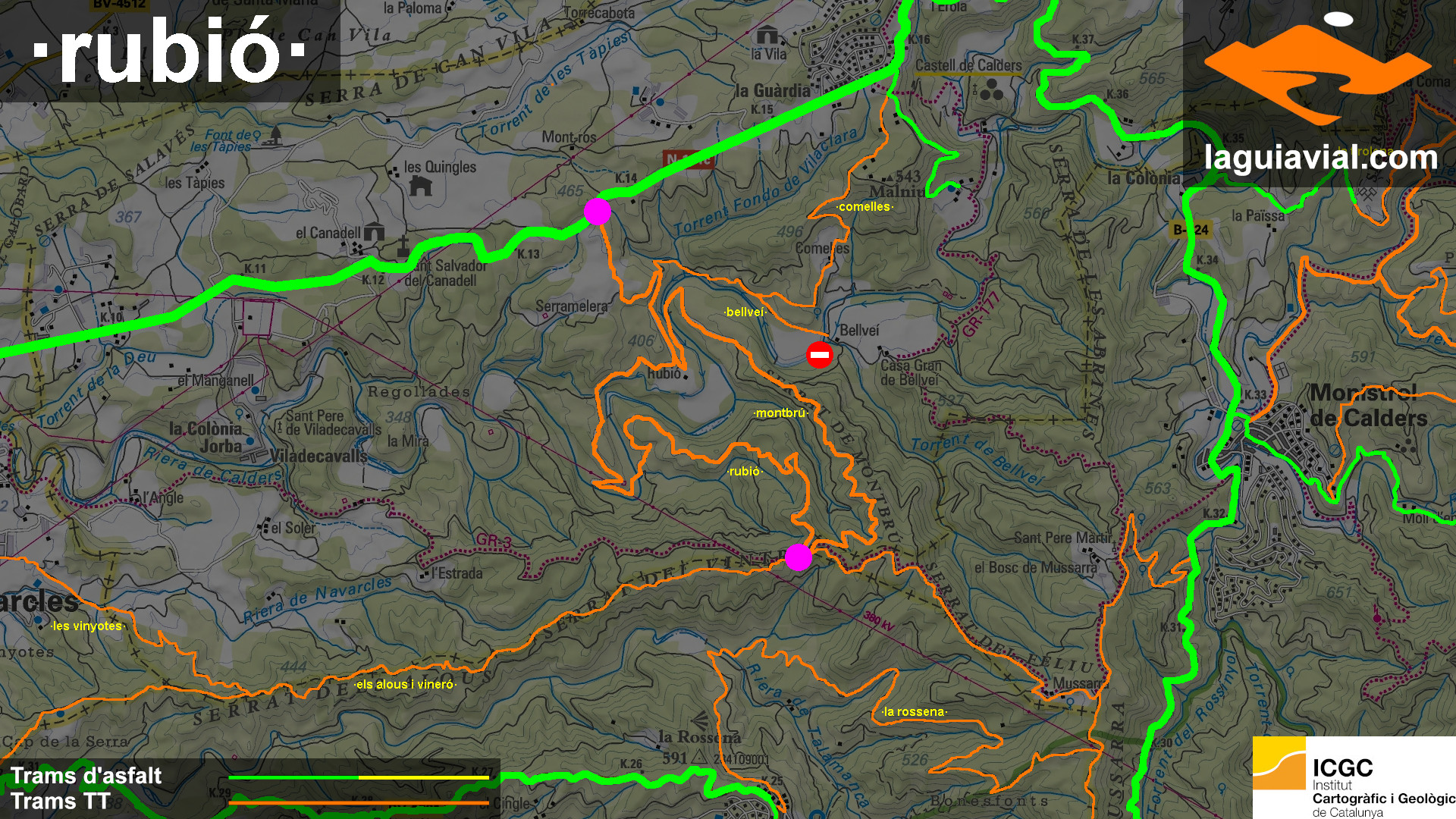Click the montbrú trail label
This screenshot has height=819, width=1456.
click(x=780, y=413)
